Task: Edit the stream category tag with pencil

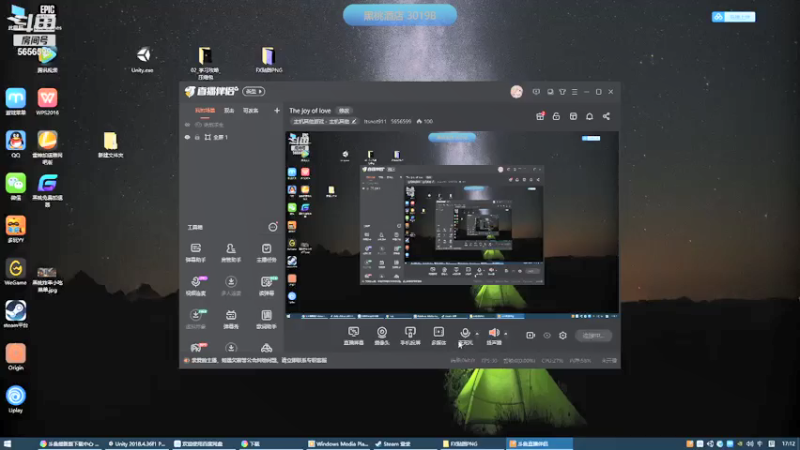Action: tap(324, 121)
